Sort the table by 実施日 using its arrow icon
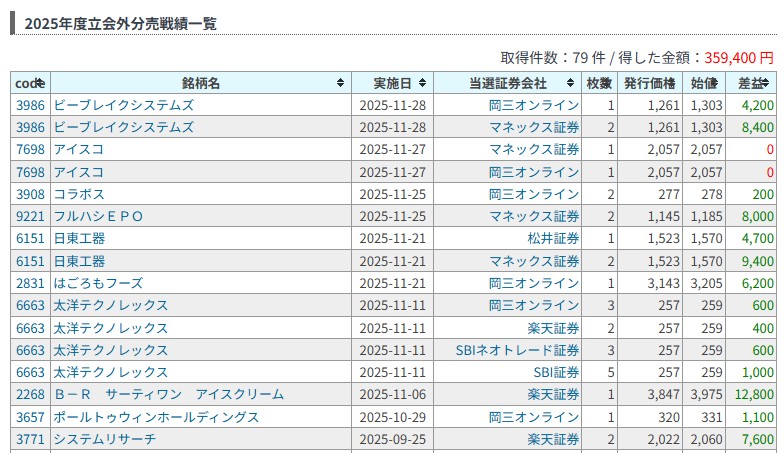The height and width of the screenshot is (453, 784). pos(423,83)
